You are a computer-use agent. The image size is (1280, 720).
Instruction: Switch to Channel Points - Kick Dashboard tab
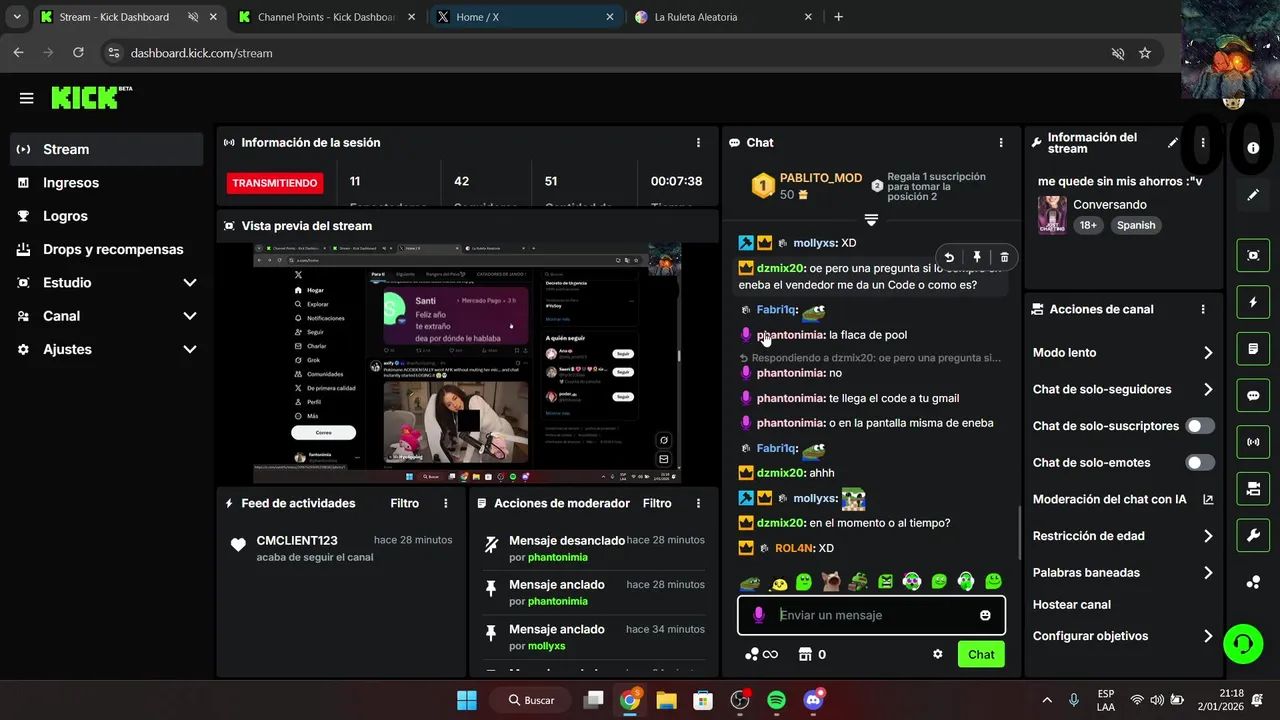[325, 17]
